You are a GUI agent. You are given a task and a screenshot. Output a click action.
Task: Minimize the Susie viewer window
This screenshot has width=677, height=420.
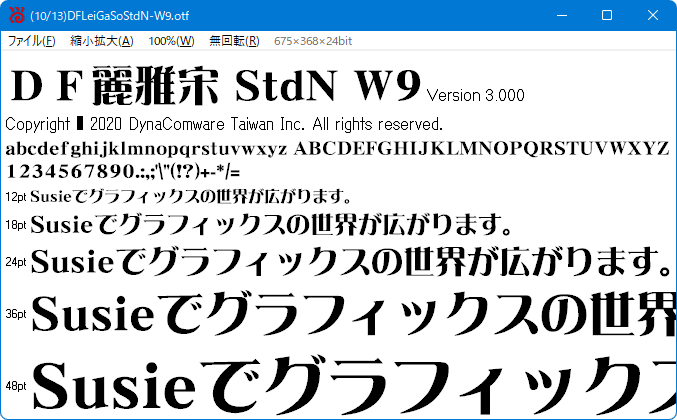coord(562,15)
